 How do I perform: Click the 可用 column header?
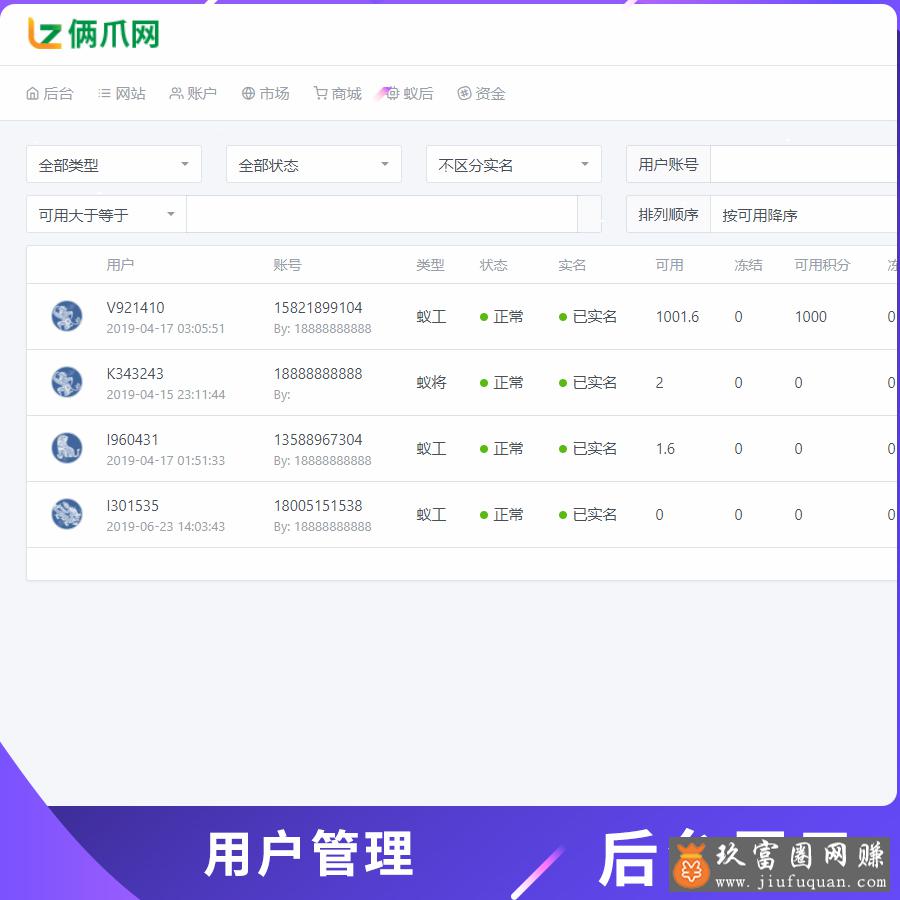coord(669,265)
